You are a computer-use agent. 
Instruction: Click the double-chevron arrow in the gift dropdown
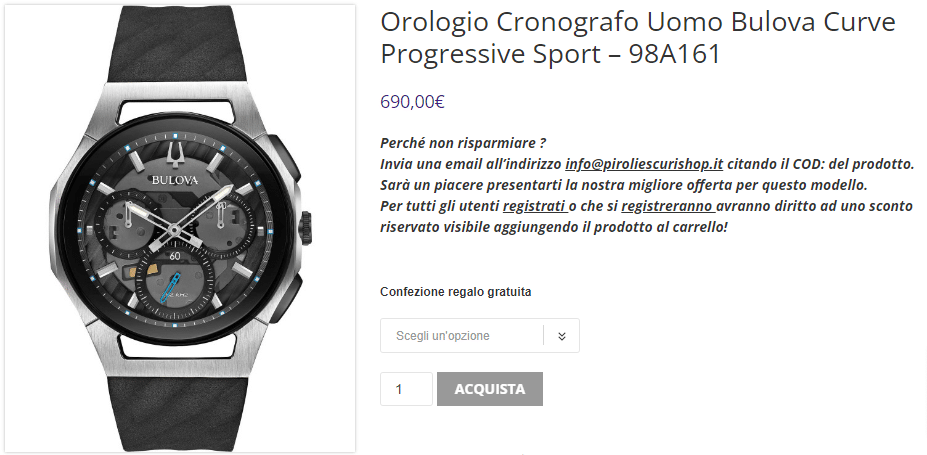(562, 336)
